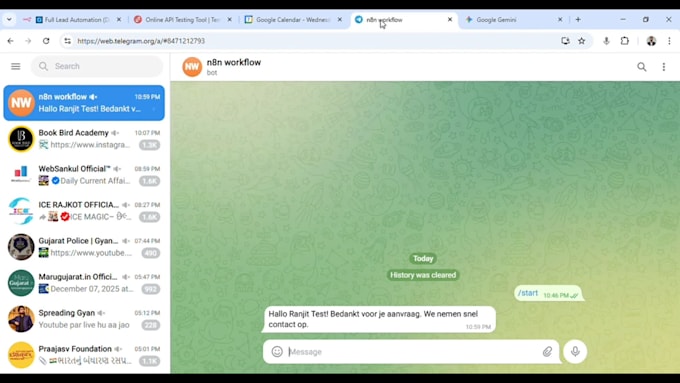
Task: Switch to the Online API Testing Tool tab
Action: 183,20
